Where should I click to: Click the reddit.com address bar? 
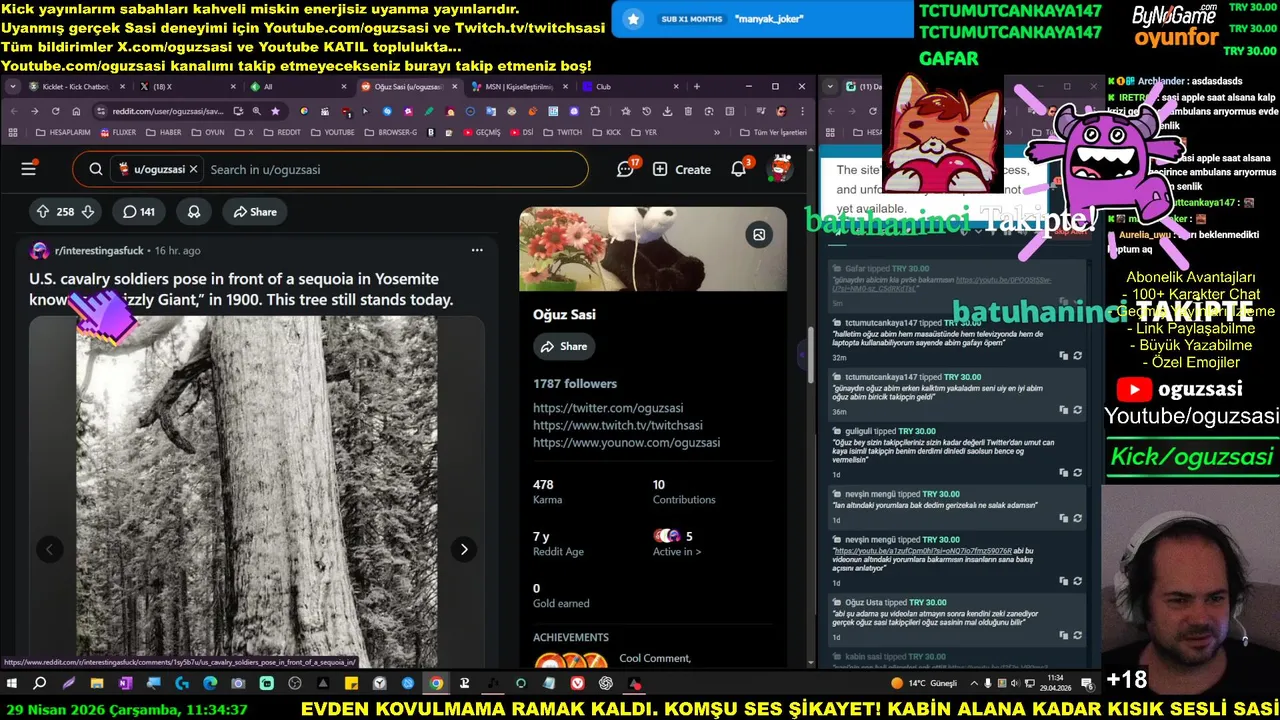tap(168, 111)
